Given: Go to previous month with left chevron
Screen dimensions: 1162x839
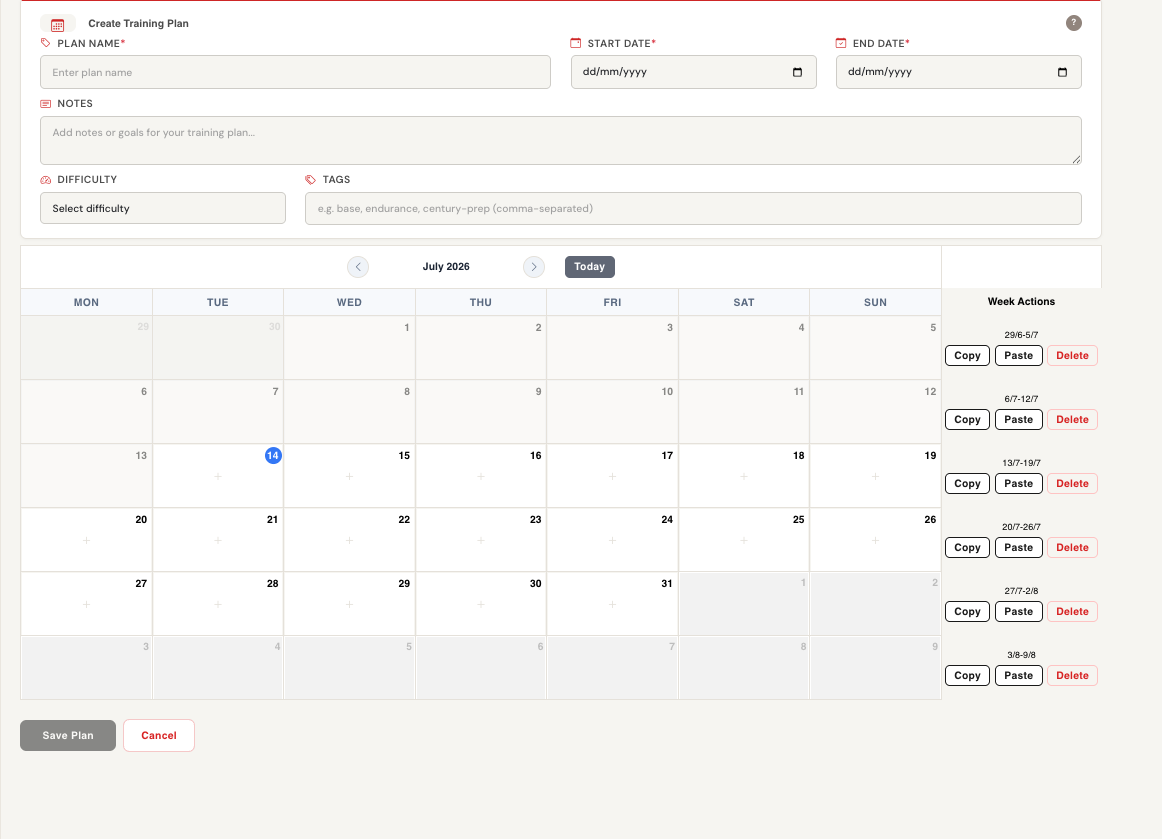Looking at the screenshot, I should pyautogui.click(x=358, y=267).
